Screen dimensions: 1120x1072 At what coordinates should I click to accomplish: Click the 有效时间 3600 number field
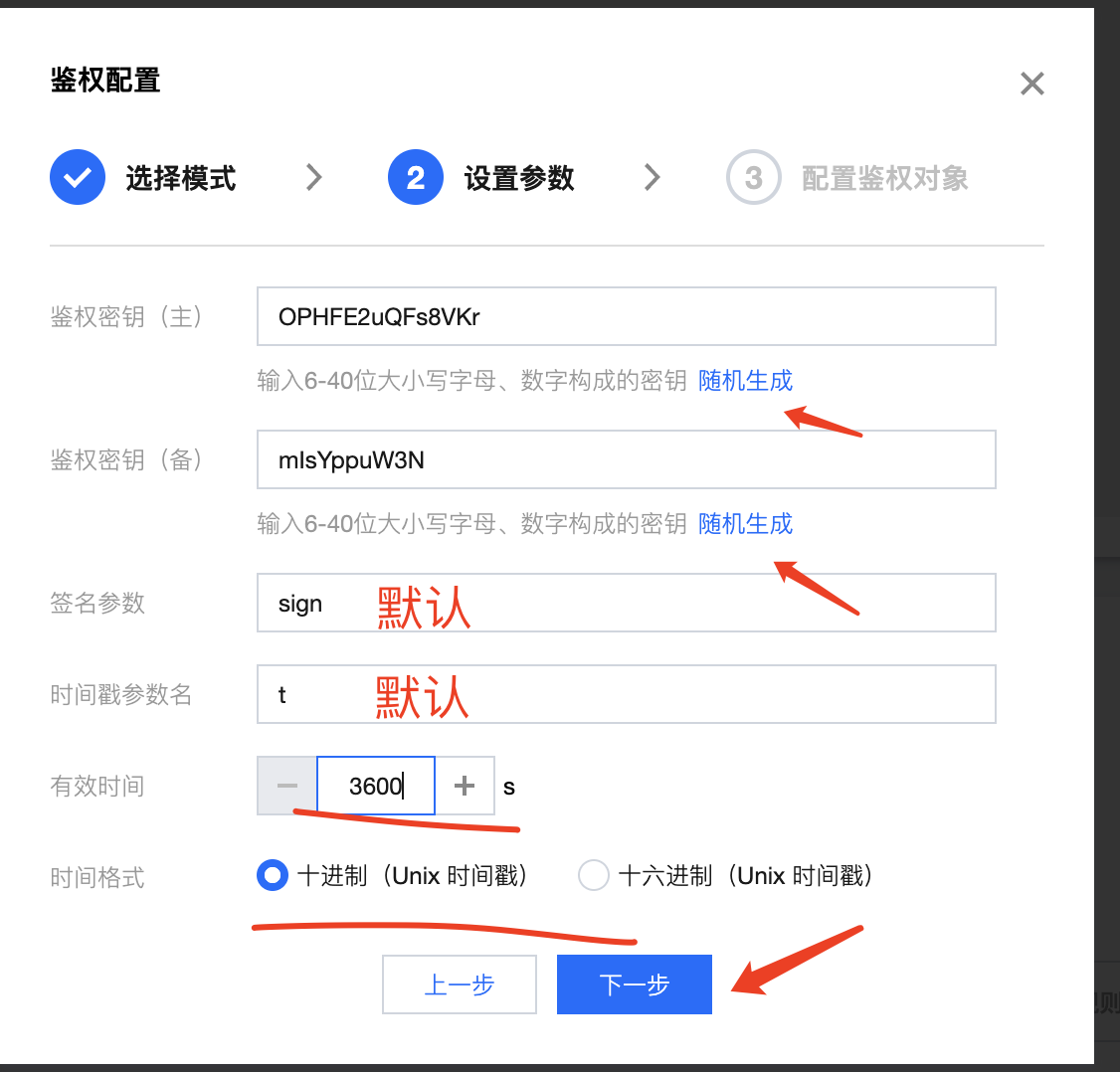(x=376, y=786)
